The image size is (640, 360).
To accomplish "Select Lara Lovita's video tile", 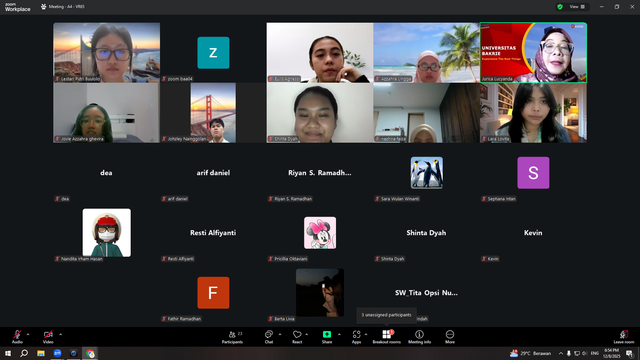I will pyautogui.click(x=533, y=113).
